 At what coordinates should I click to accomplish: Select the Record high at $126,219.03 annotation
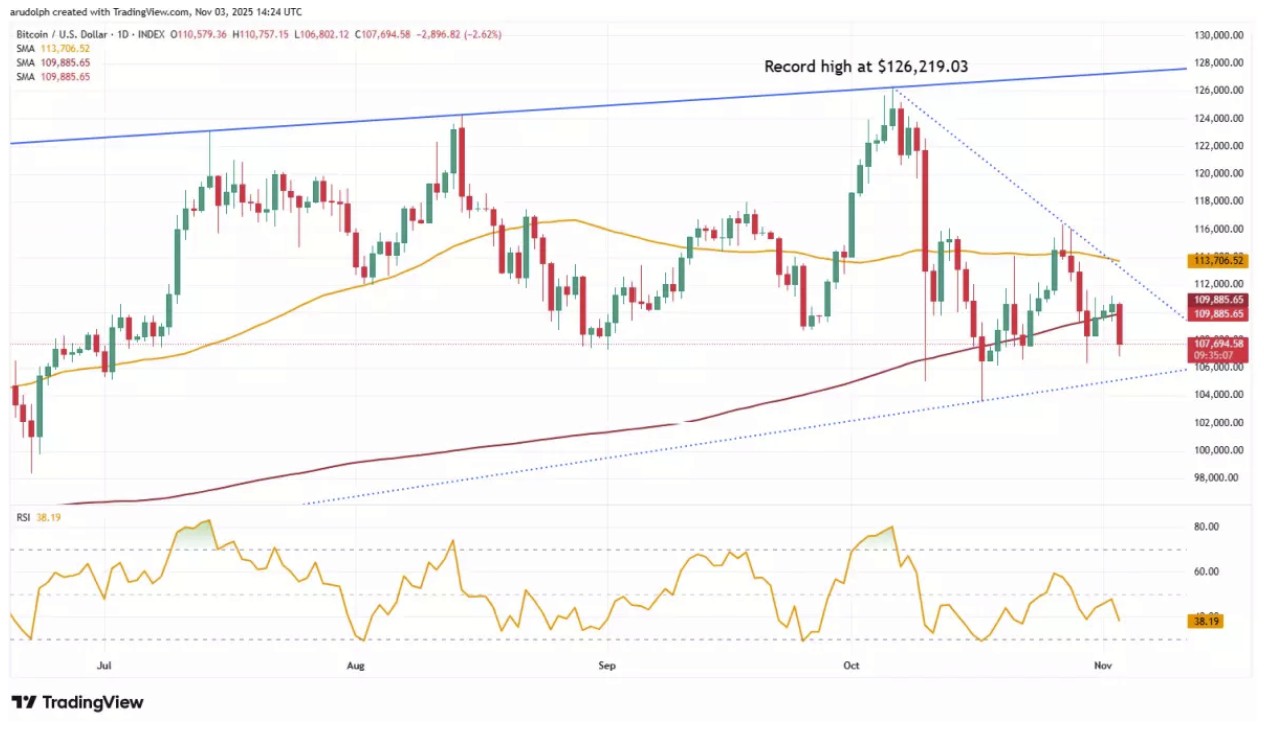(866, 67)
